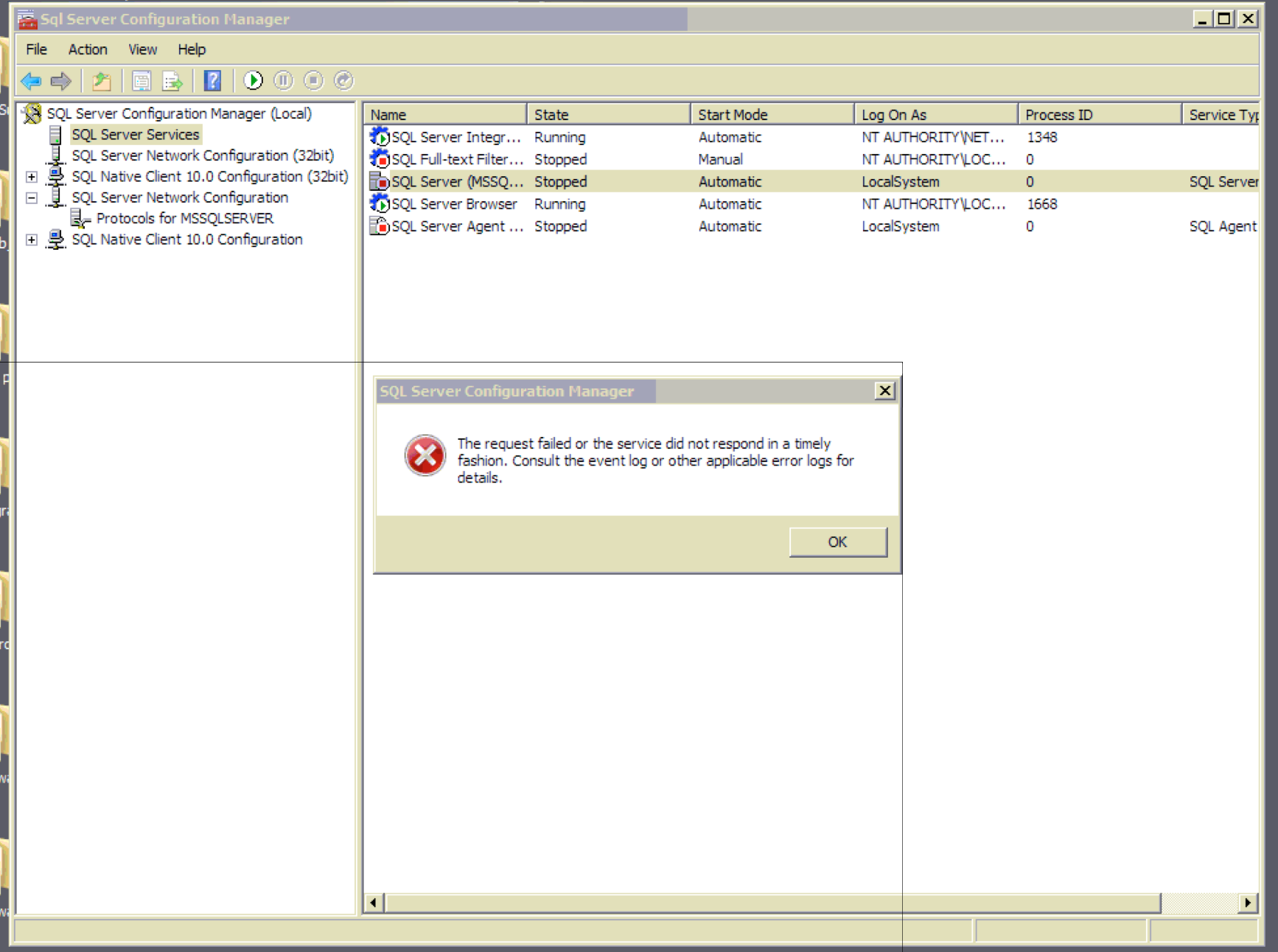Click the Native Client 10.0 (32bit) tree icon
Image resolution: width=1278 pixels, height=952 pixels.
click(55, 177)
